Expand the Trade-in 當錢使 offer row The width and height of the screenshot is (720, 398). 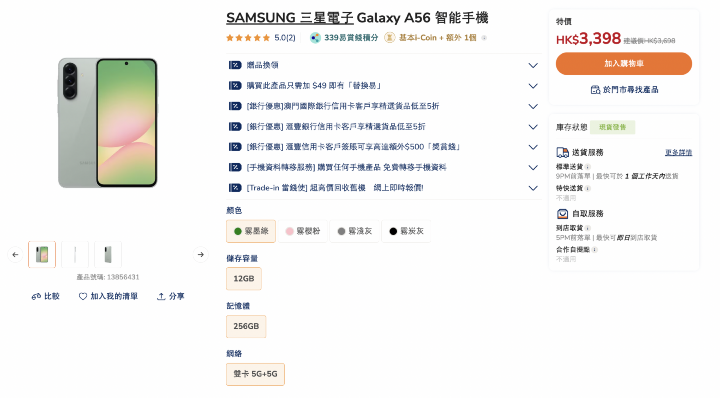[383, 188]
